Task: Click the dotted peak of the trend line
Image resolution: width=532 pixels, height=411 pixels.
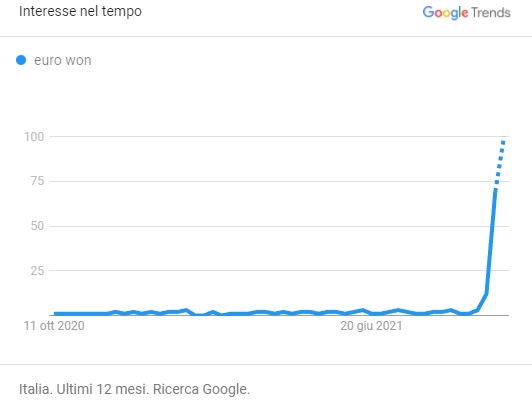Action: [500, 163]
